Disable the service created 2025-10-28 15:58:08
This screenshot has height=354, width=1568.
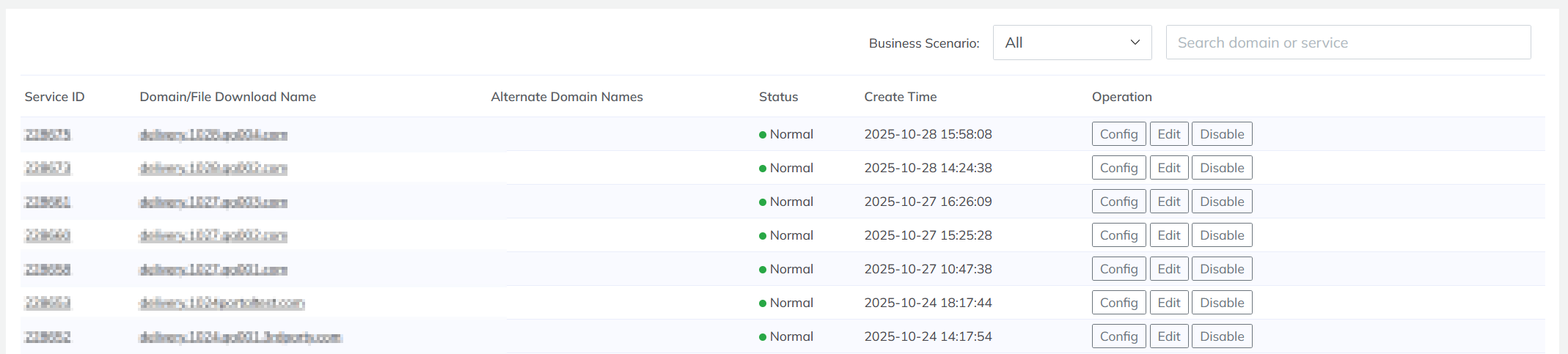tap(1221, 134)
